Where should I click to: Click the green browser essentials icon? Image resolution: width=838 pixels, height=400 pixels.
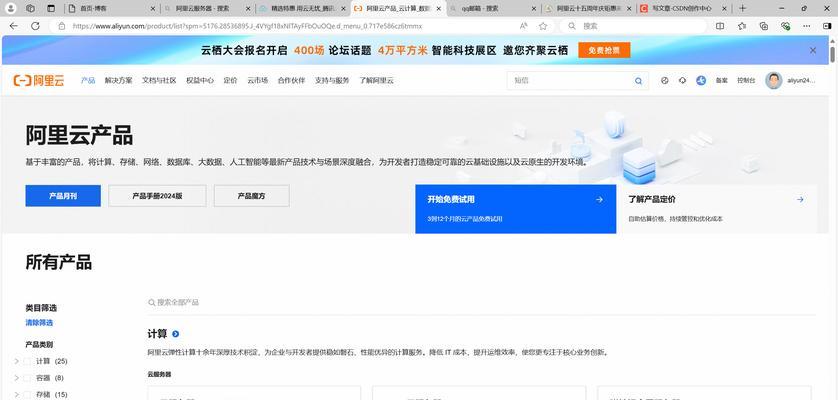[x=785, y=26]
